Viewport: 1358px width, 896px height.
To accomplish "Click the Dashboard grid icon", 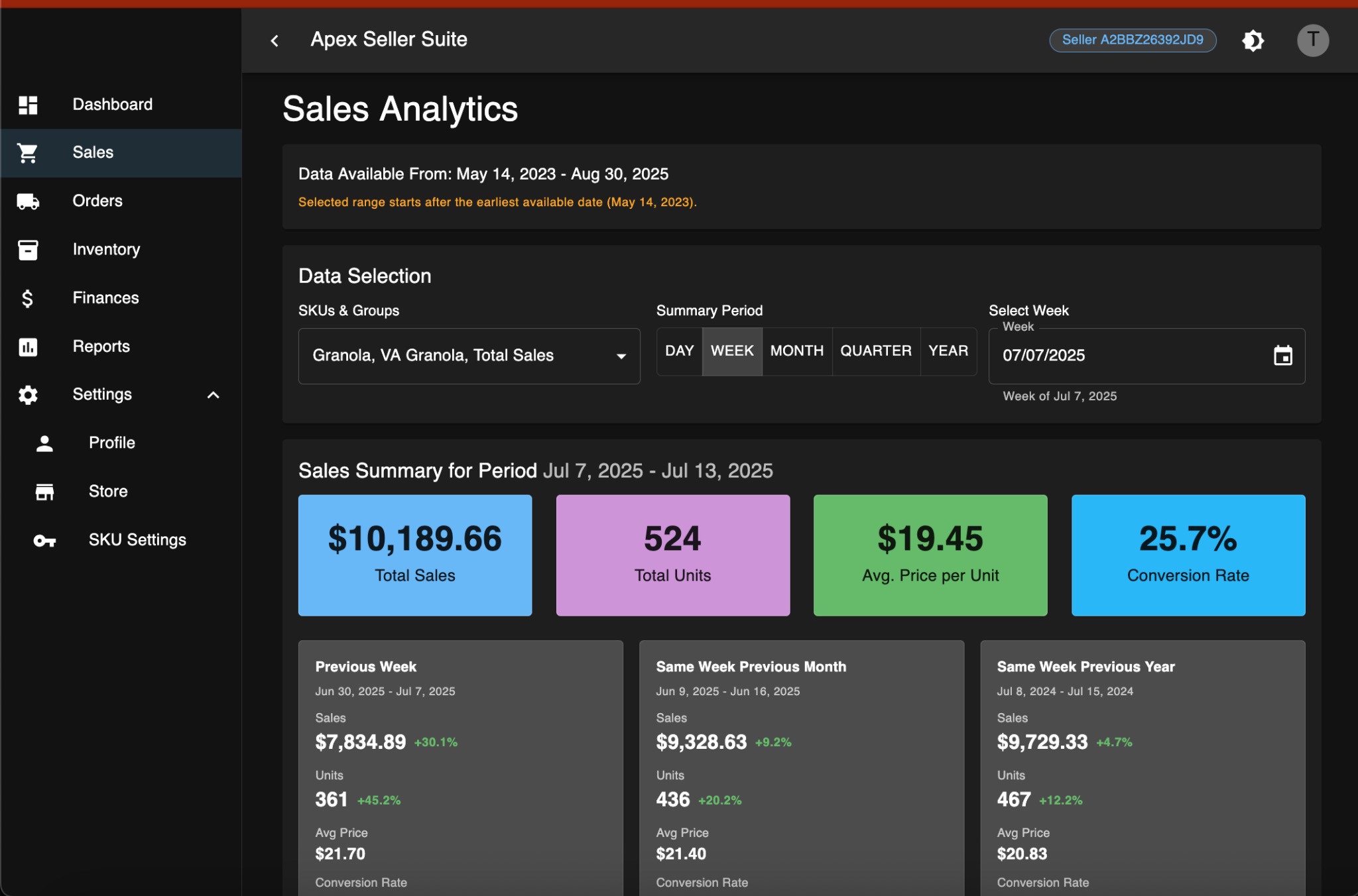I will coord(28,105).
